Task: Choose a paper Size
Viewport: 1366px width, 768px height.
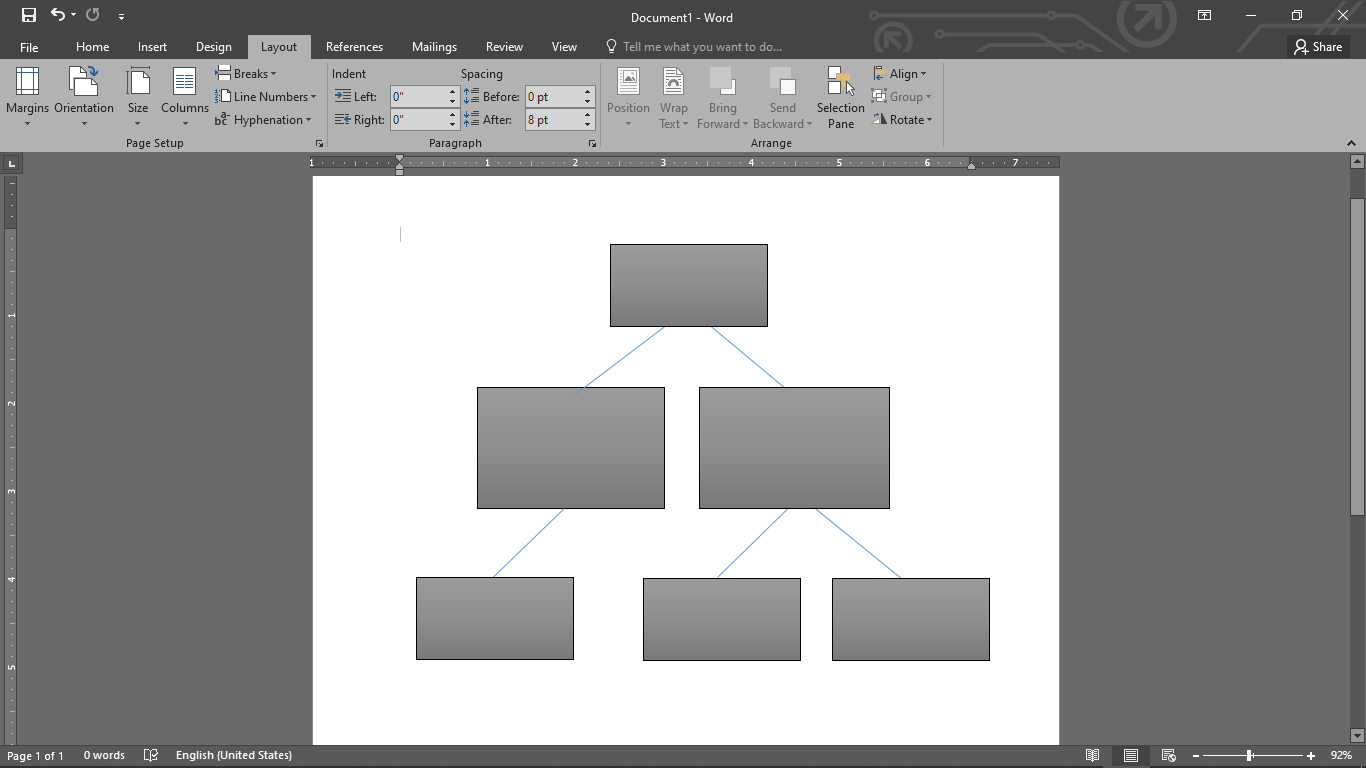Action: point(138,97)
